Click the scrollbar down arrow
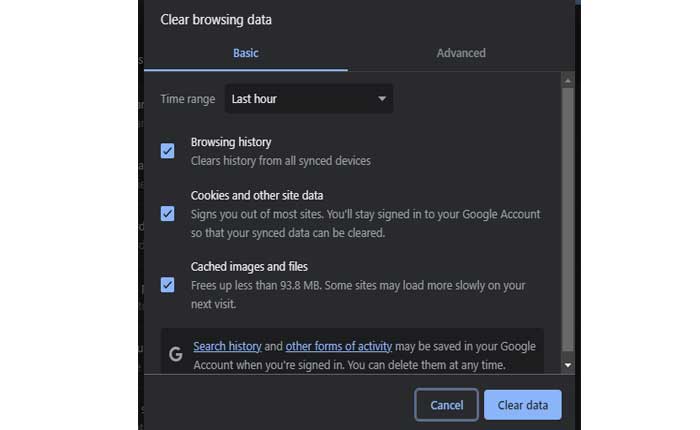700x430 pixels. (568, 366)
